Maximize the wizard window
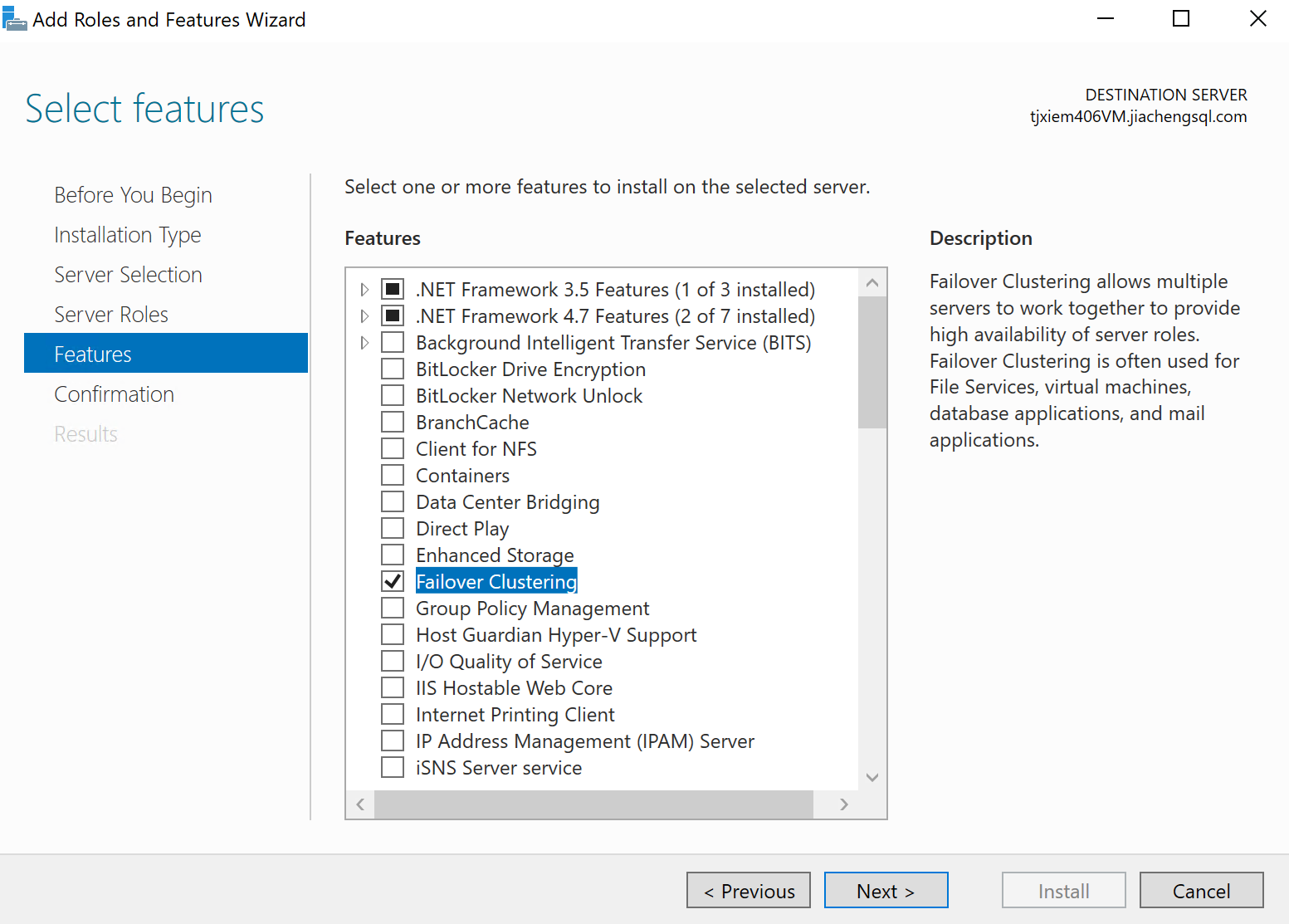Screen dimensions: 1289x924 pyautogui.click(x=1180, y=18)
